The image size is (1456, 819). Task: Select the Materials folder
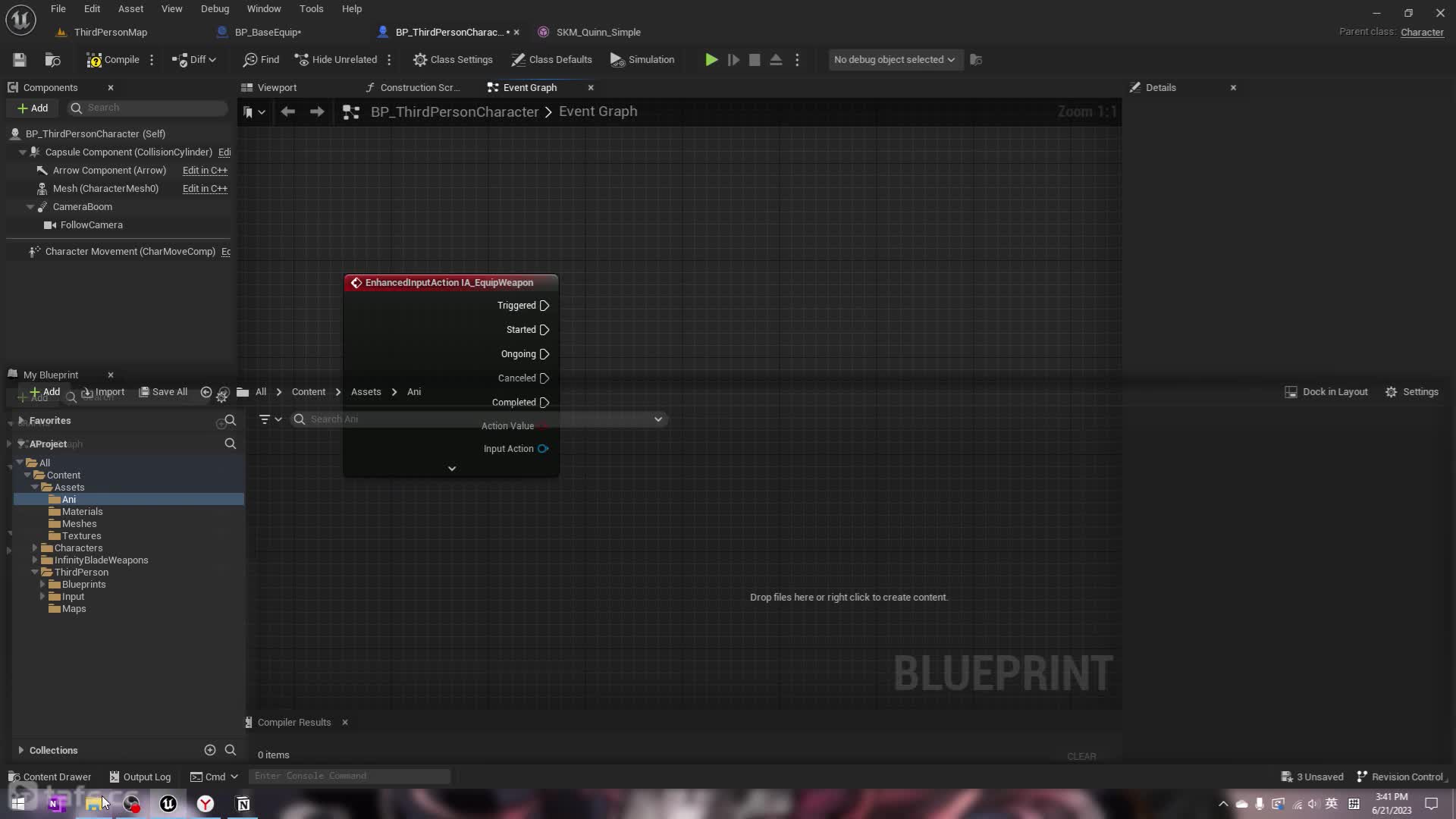pos(82,512)
